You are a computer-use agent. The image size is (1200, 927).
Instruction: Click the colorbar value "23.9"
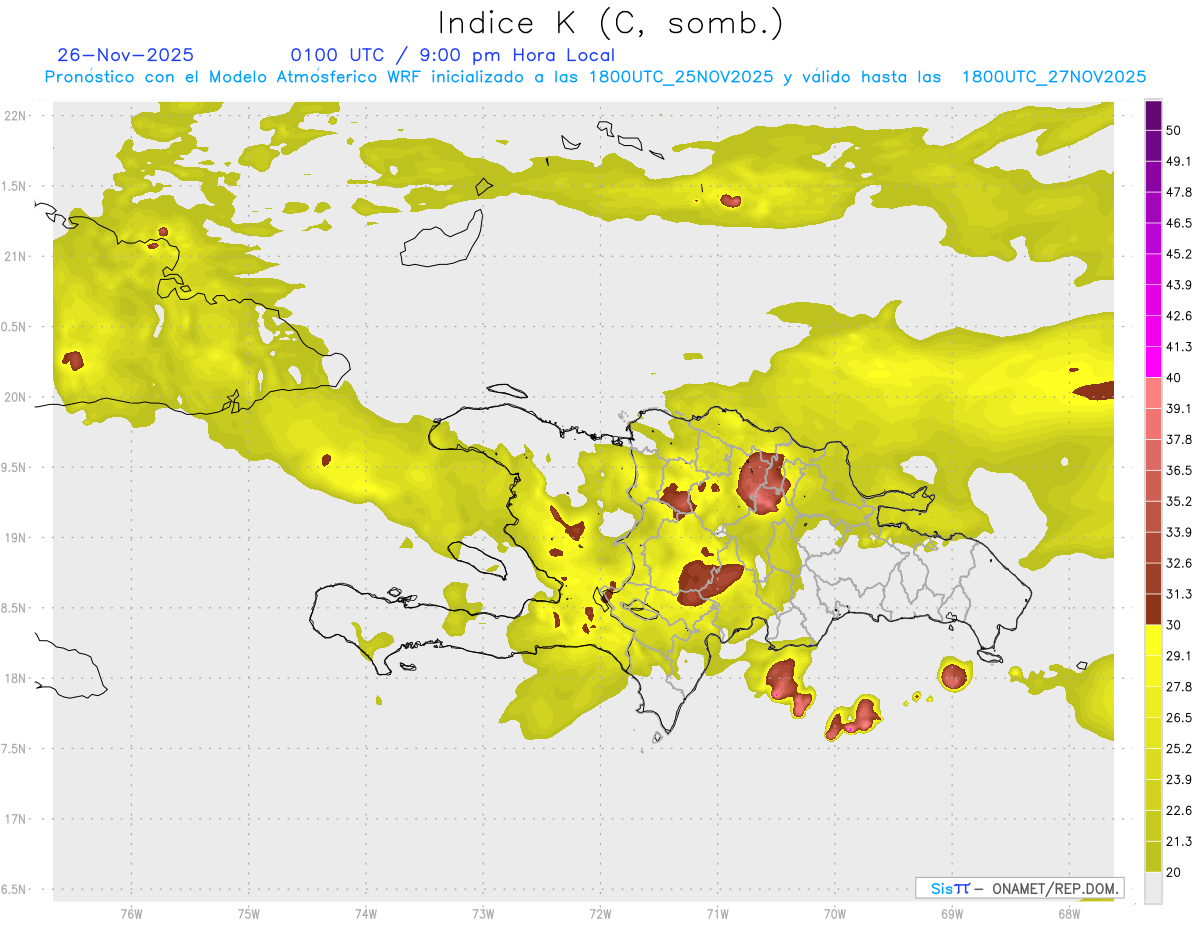point(1179,780)
